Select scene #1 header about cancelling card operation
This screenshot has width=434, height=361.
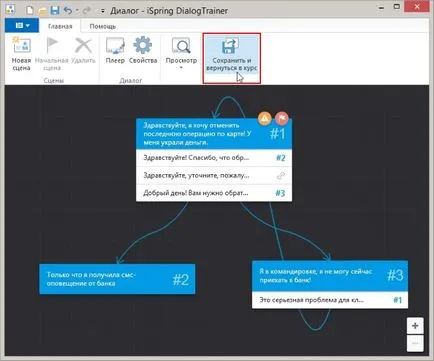(x=214, y=134)
